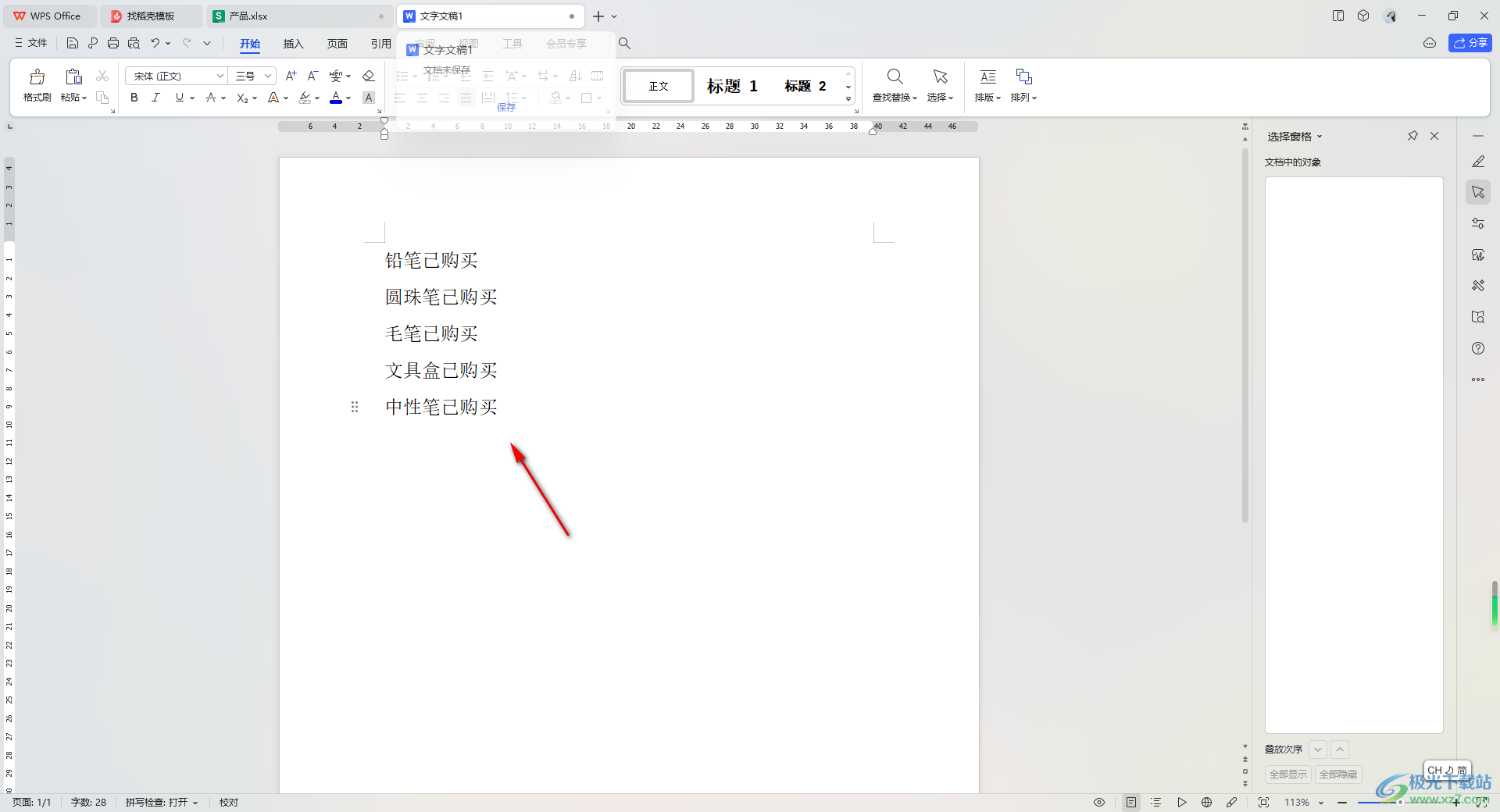Expand font color dropdown arrow
Image resolution: width=1500 pixels, height=812 pixels.
pyautogui.click(x=348, y=98)
